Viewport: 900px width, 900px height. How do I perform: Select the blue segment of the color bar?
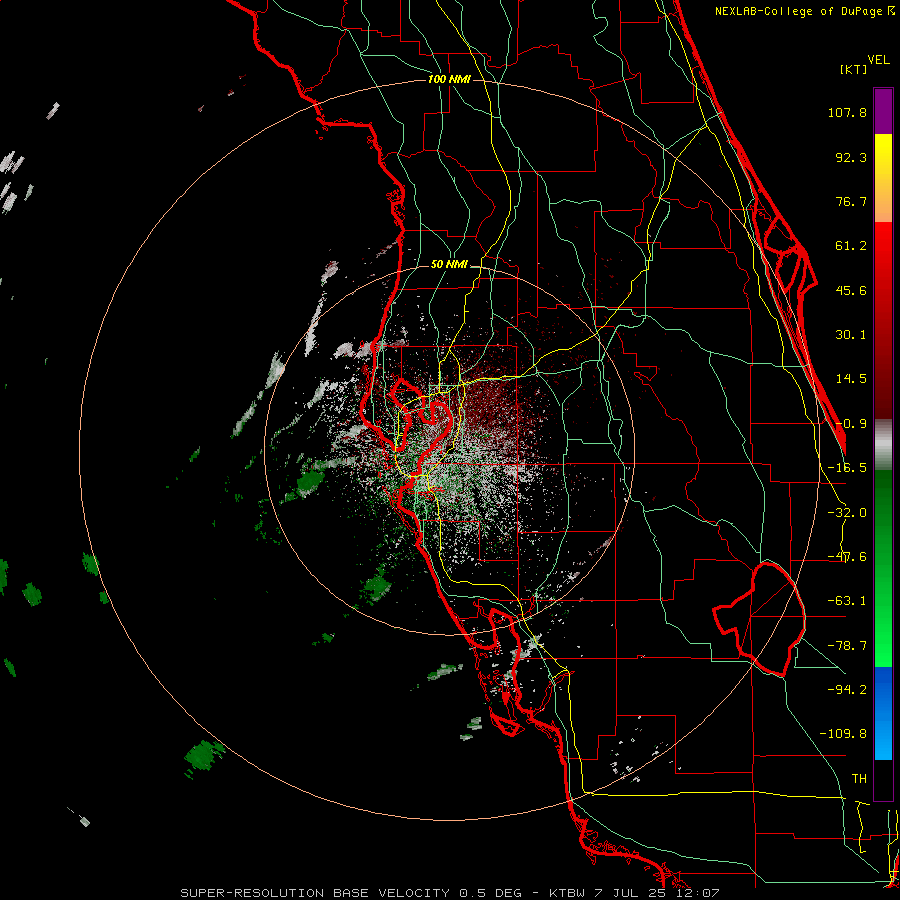tap(883, 713)
